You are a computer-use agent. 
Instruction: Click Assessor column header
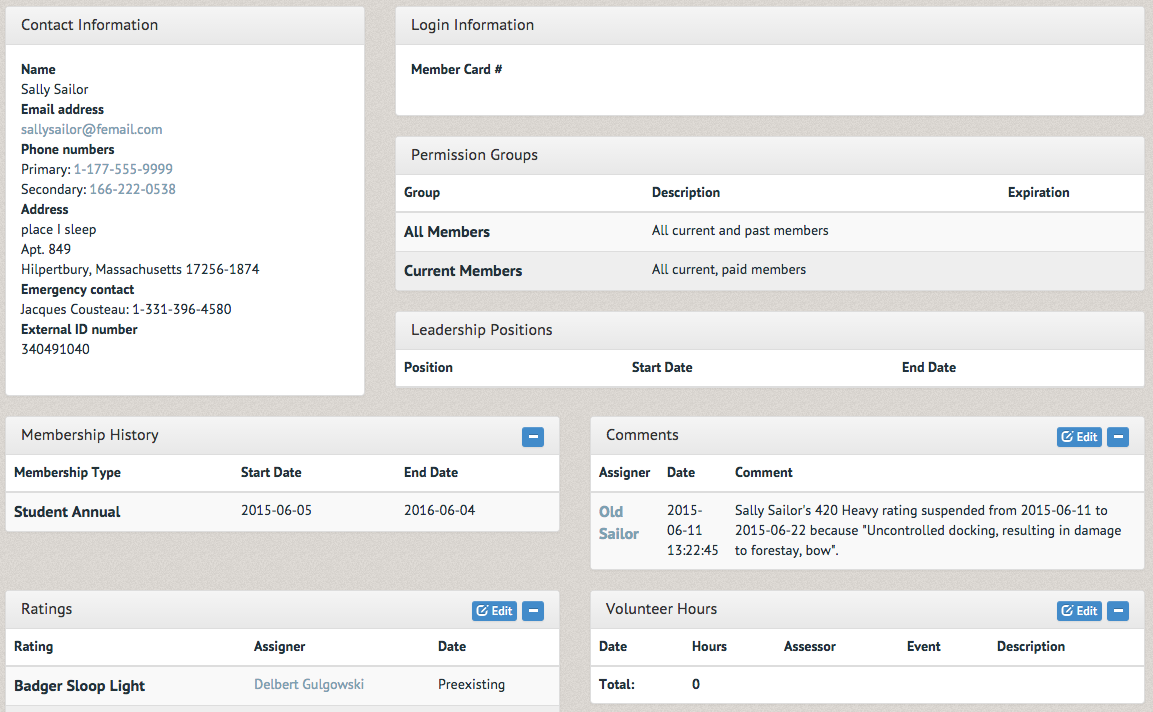(810, 647)
